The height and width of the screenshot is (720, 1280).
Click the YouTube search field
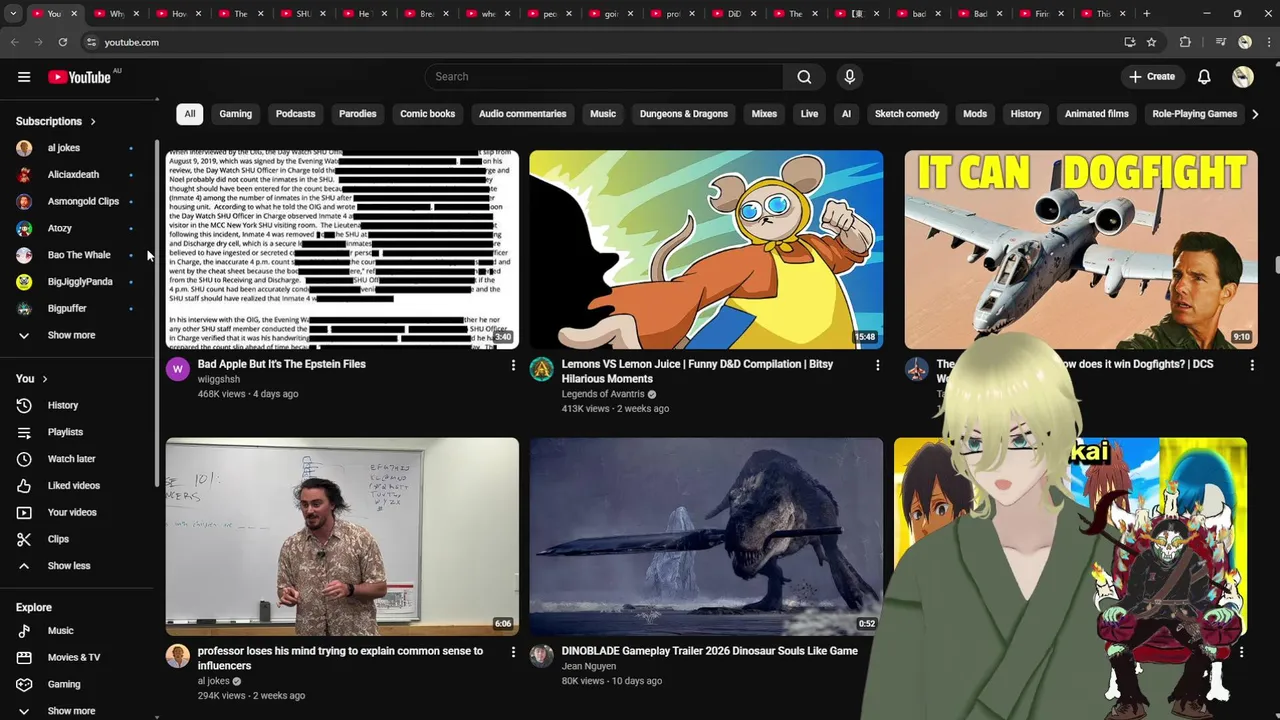604,77
